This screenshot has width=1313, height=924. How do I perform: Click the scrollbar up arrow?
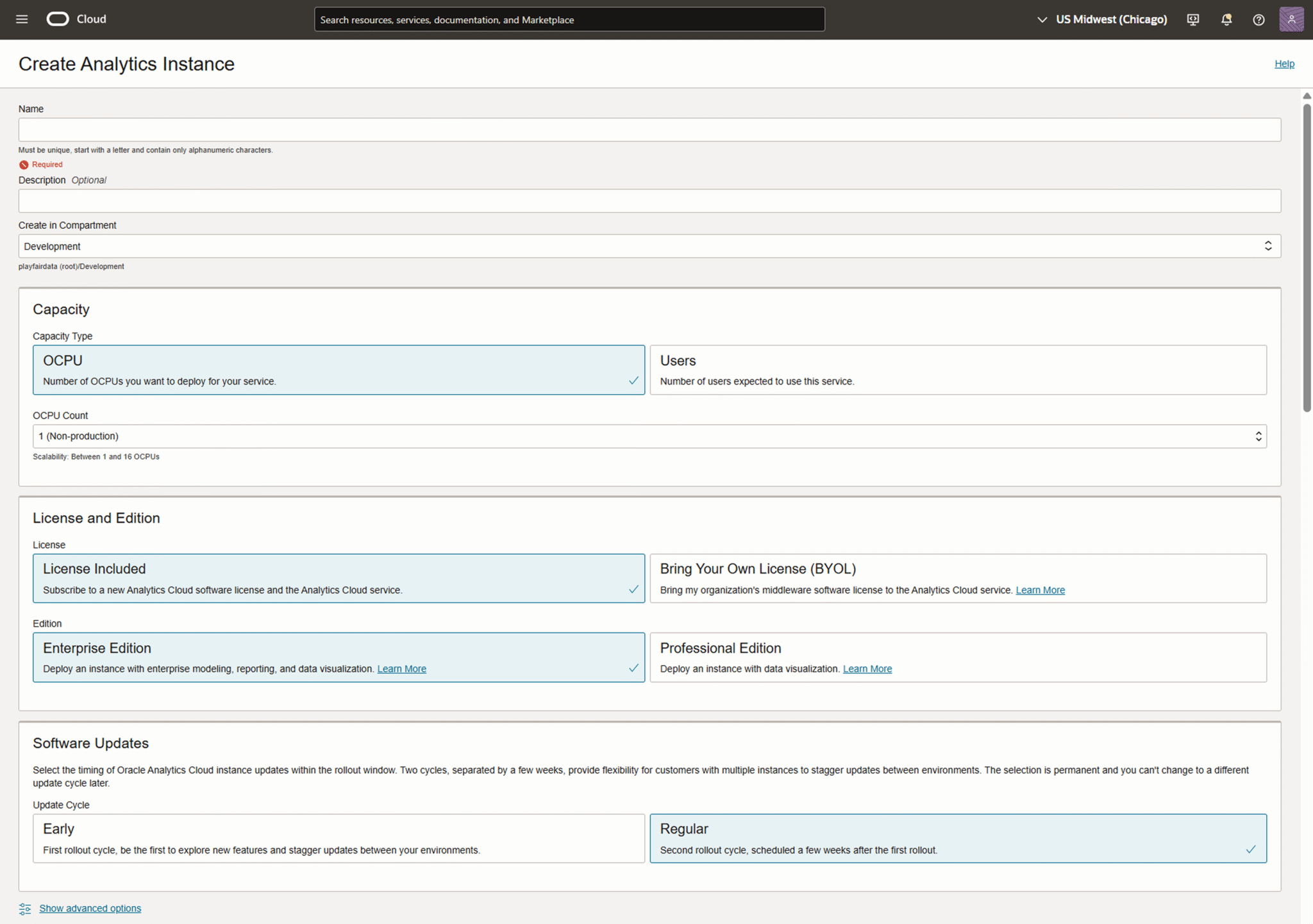[1307, 96]
